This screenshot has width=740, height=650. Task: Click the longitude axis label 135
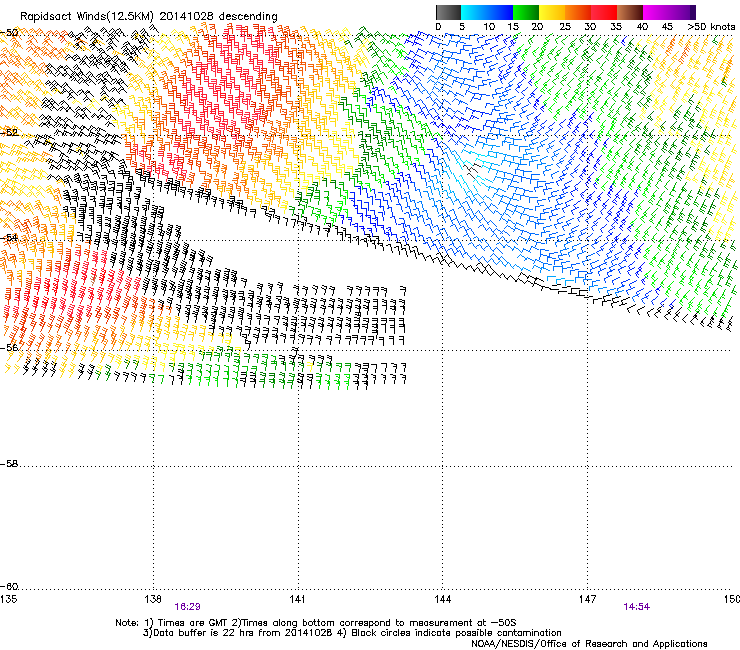point(8,599)
